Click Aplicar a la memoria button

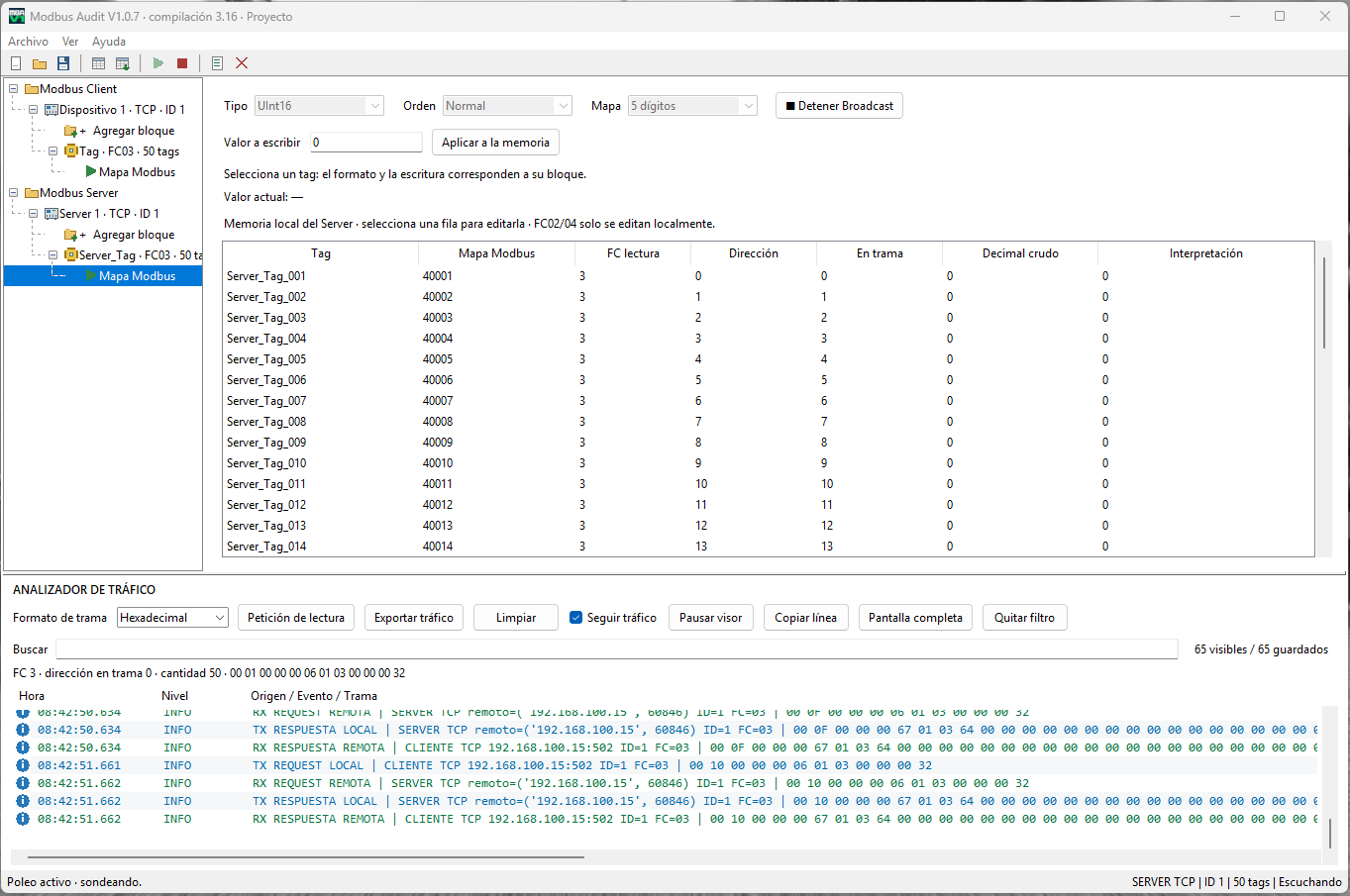click(495, 143)
